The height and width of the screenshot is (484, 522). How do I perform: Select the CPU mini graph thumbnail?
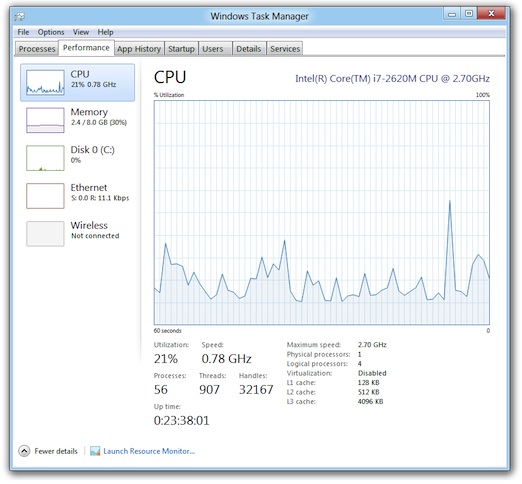45,82
